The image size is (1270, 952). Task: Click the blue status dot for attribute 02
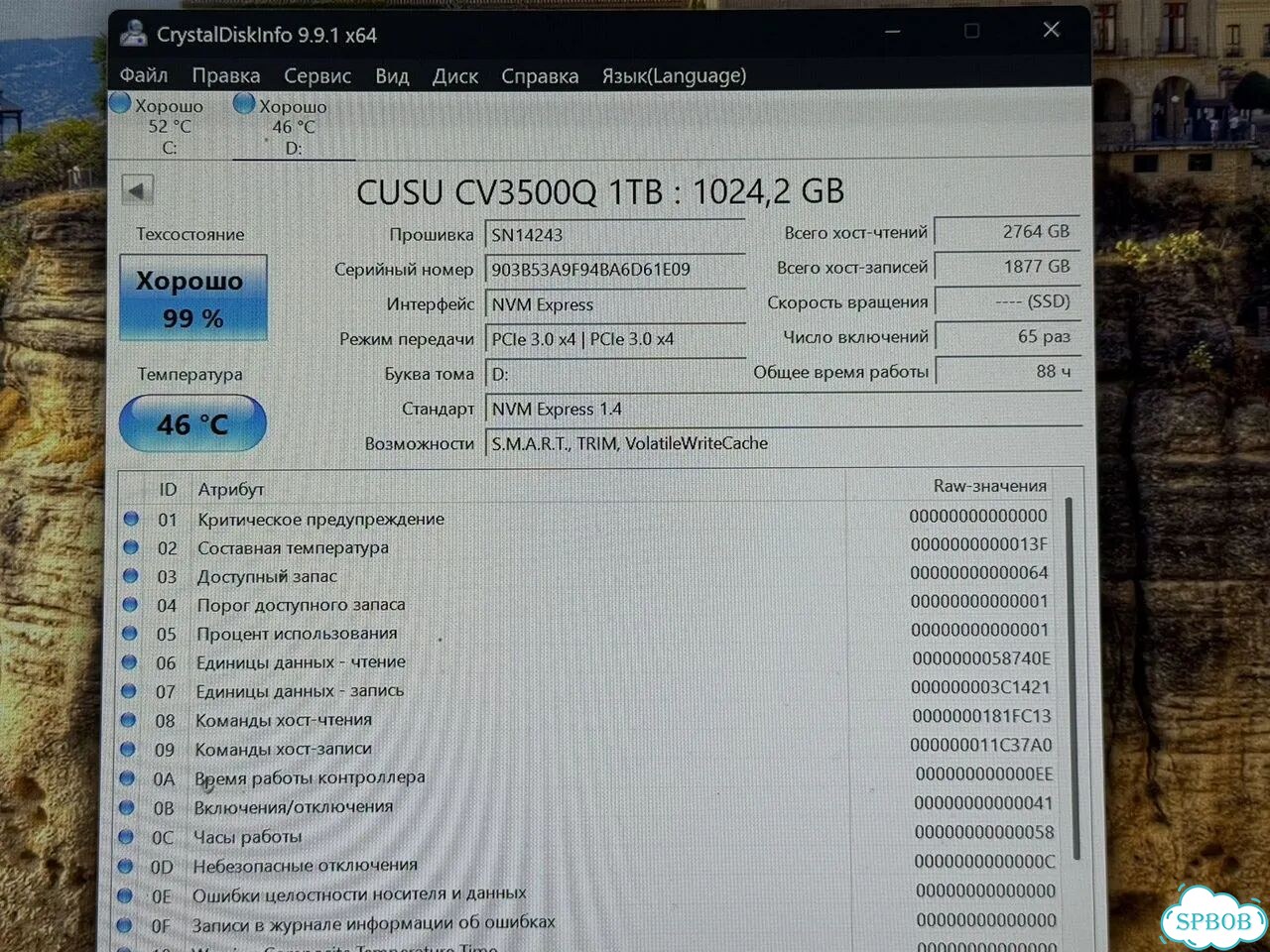click(130, 546)
